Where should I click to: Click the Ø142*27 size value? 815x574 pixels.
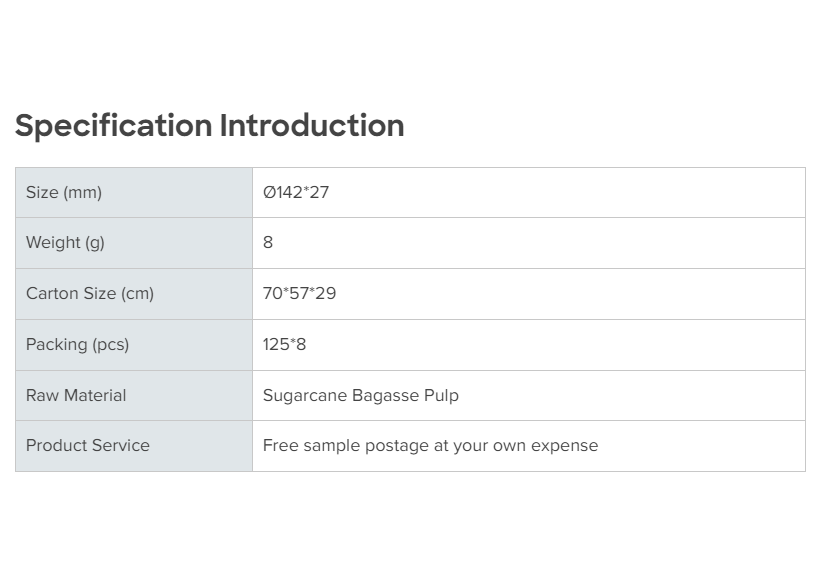pos(296,192)
